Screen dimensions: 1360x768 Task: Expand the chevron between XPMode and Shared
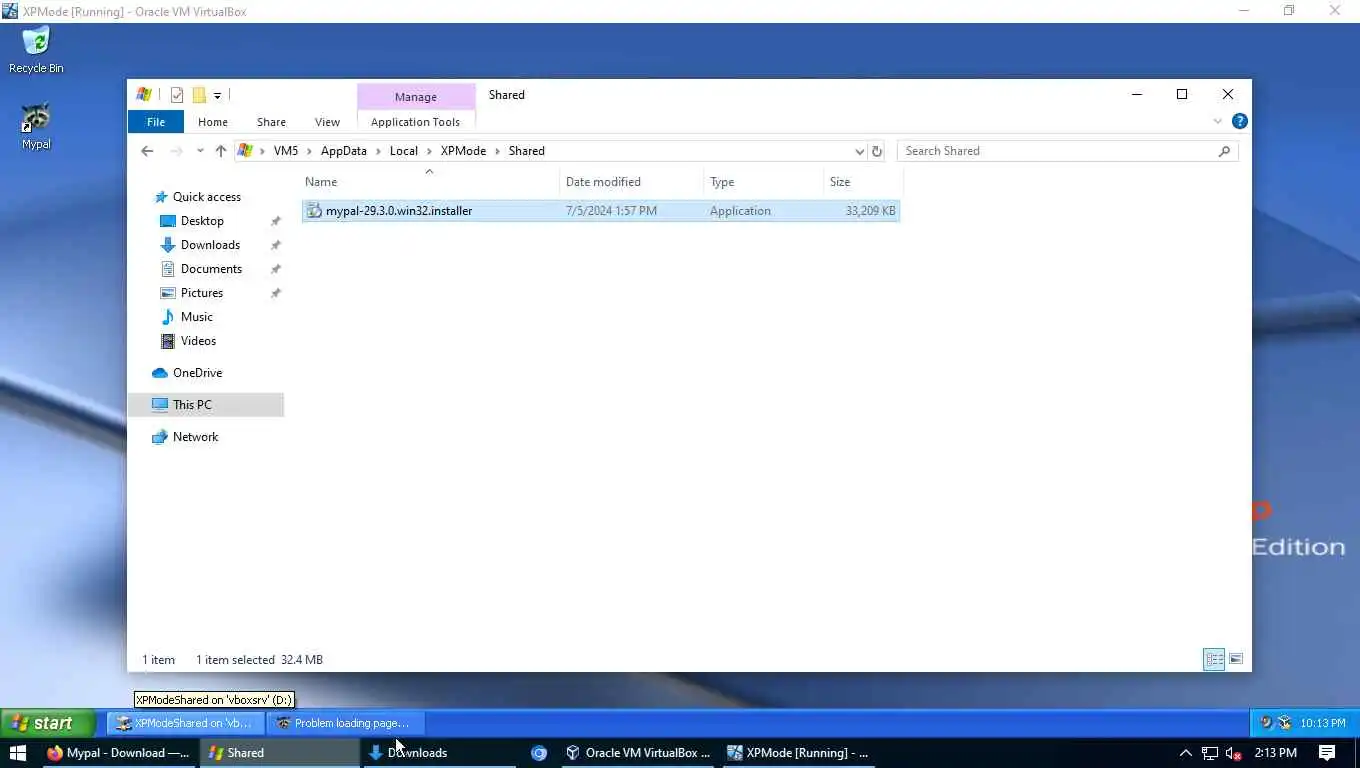point(498,151)
